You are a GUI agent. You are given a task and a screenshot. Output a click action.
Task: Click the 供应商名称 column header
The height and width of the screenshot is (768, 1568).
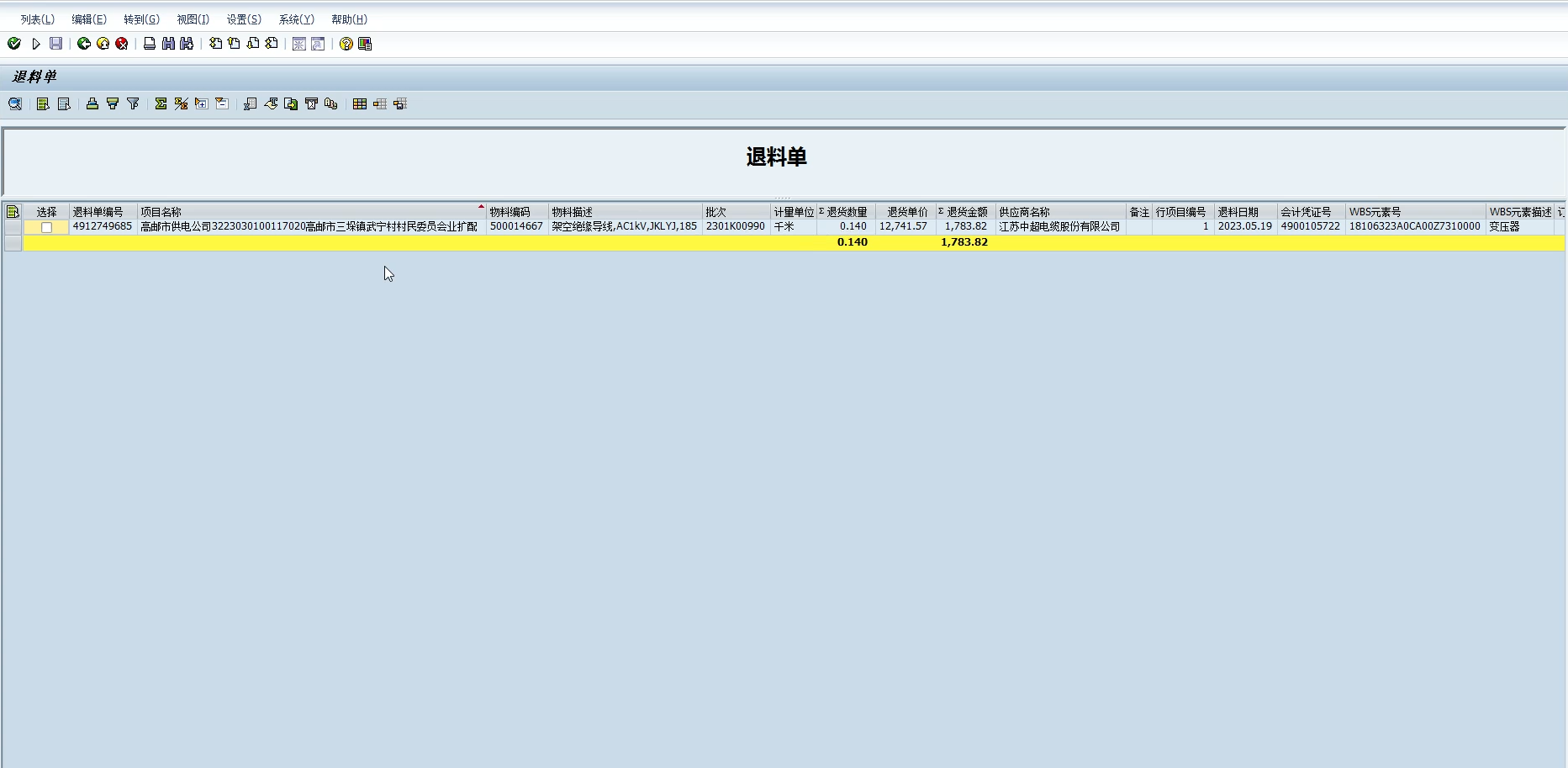(1059, 212)
